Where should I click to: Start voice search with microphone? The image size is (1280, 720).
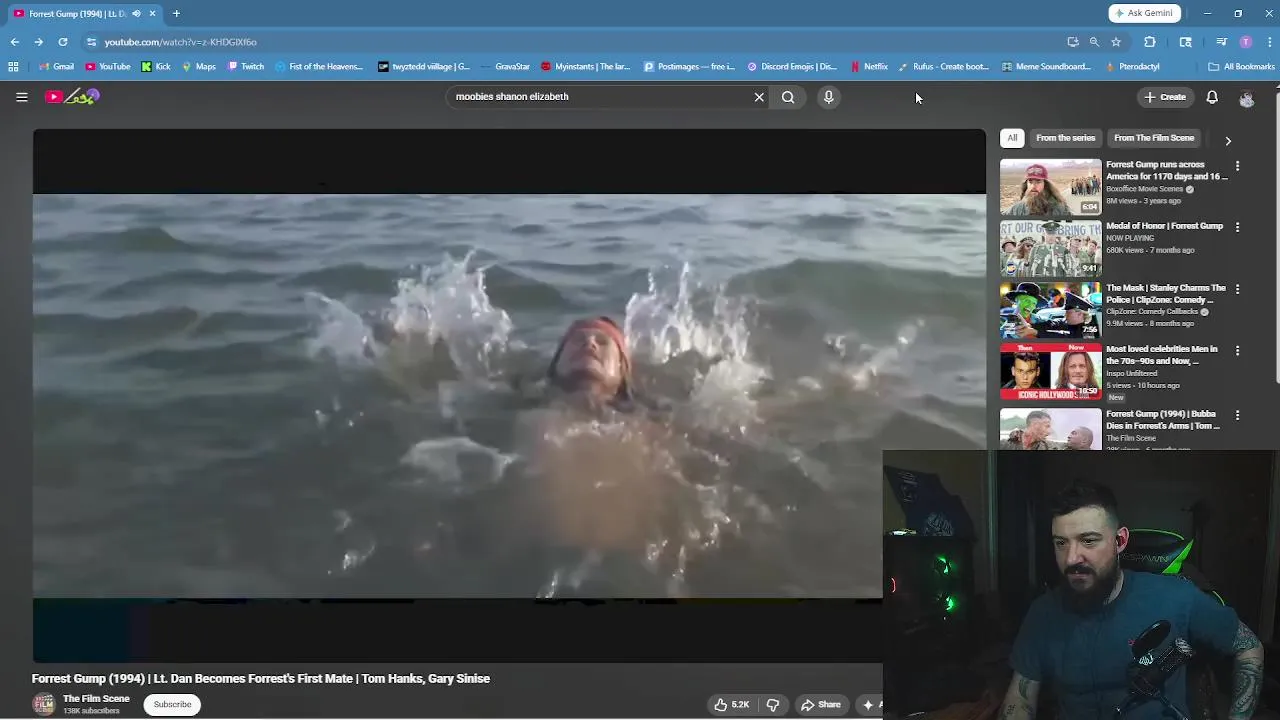[828, 97]
